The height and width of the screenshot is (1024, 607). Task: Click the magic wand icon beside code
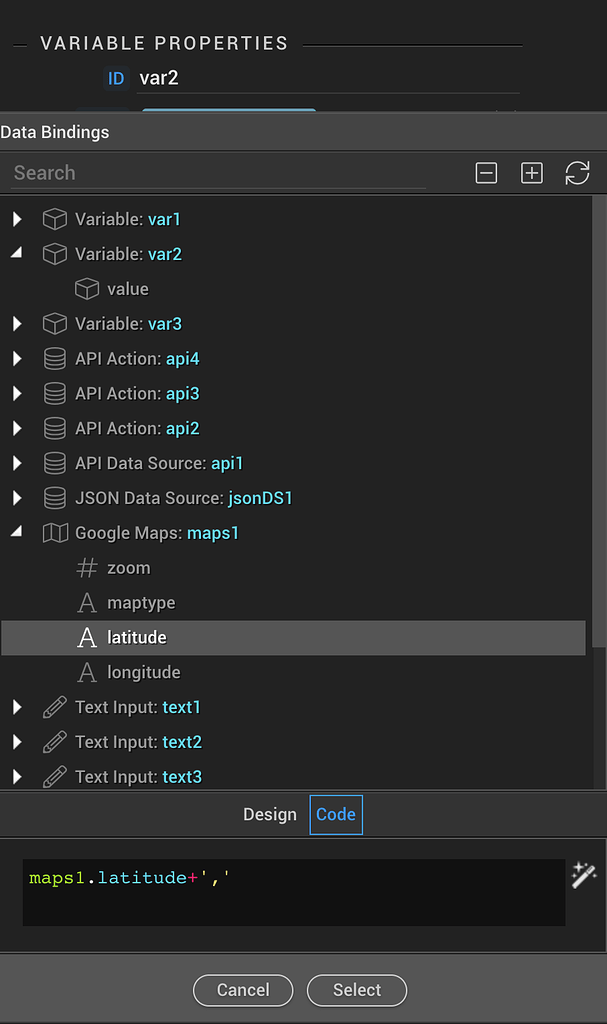583,876
